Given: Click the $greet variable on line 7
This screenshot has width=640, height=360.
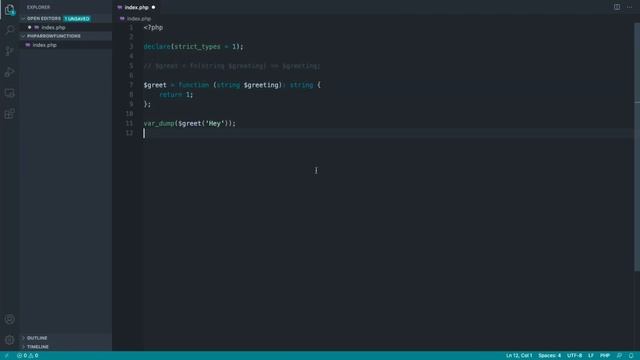Looking at the screenshot, I should pyautogui.click(x=155, y=85).
